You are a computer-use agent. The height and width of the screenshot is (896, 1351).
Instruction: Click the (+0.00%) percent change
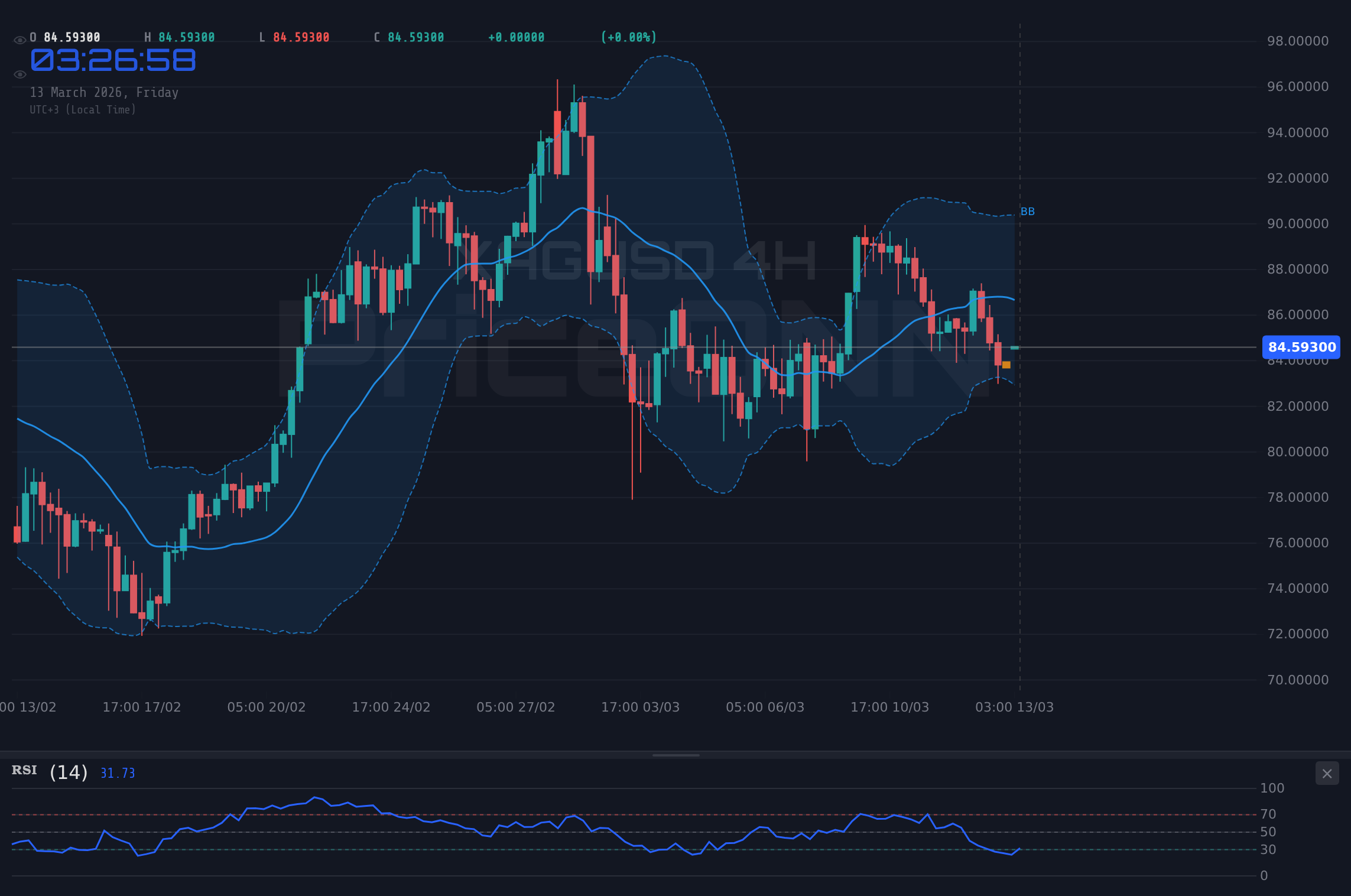[x=629, y=37]
